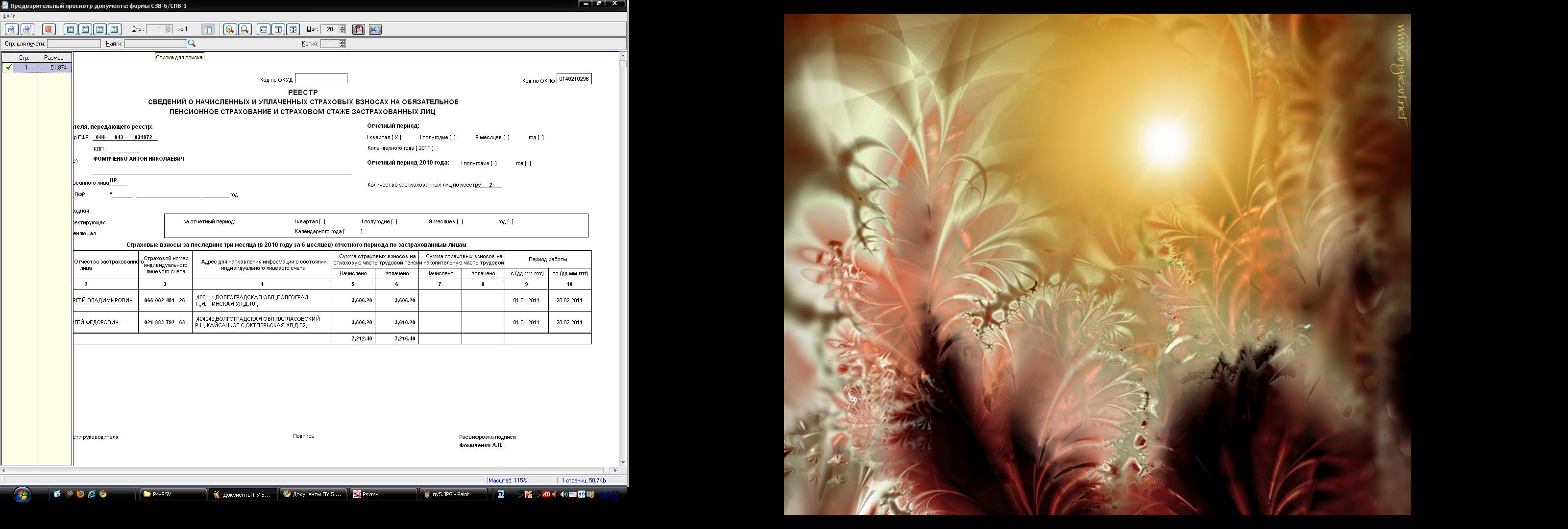Open the Файл menu
The width and height of the screenshot is (1568, 529).
(x=8, y=17)
